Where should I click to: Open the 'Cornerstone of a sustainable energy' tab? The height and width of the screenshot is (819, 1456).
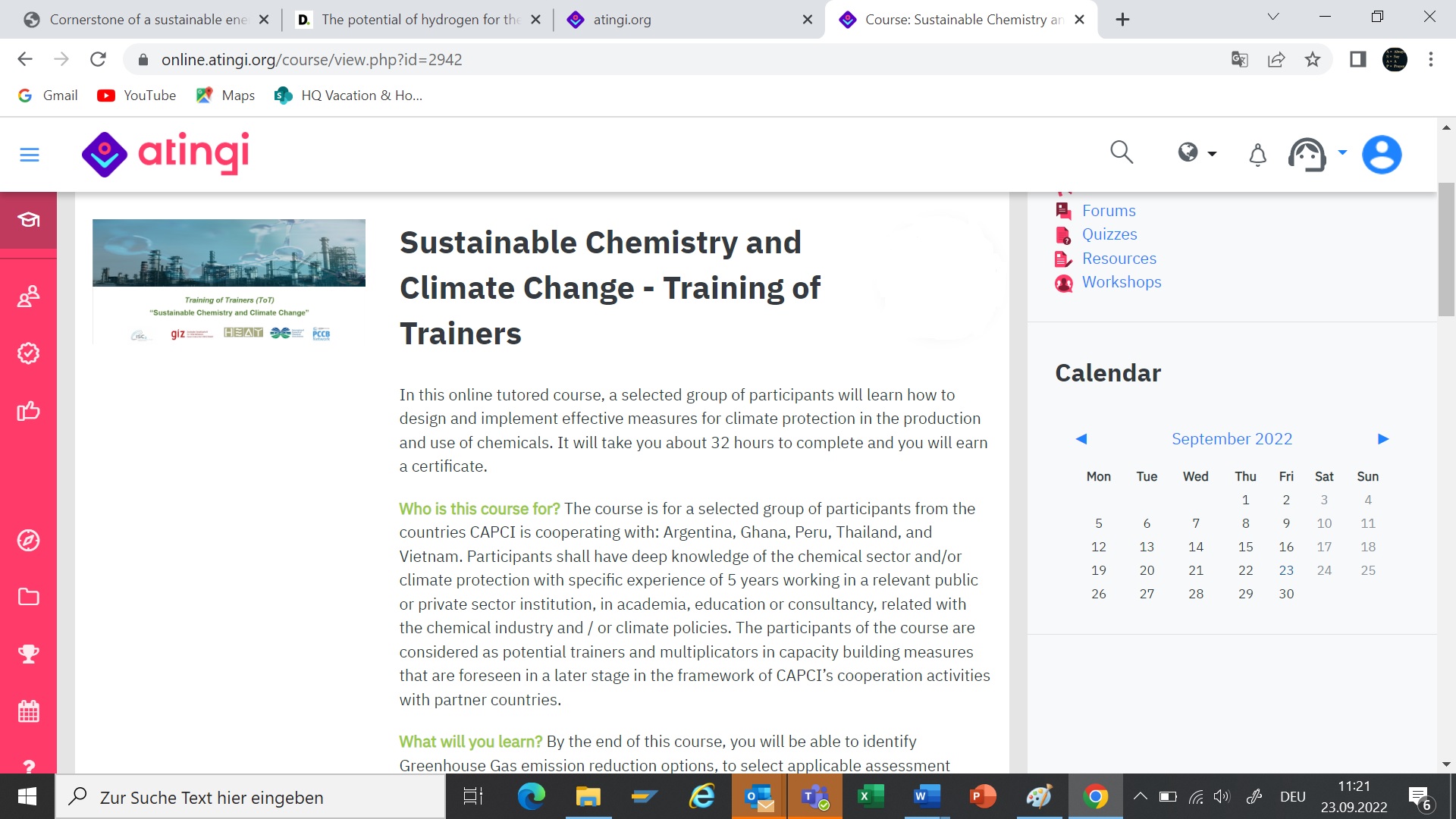coord(149,20)
